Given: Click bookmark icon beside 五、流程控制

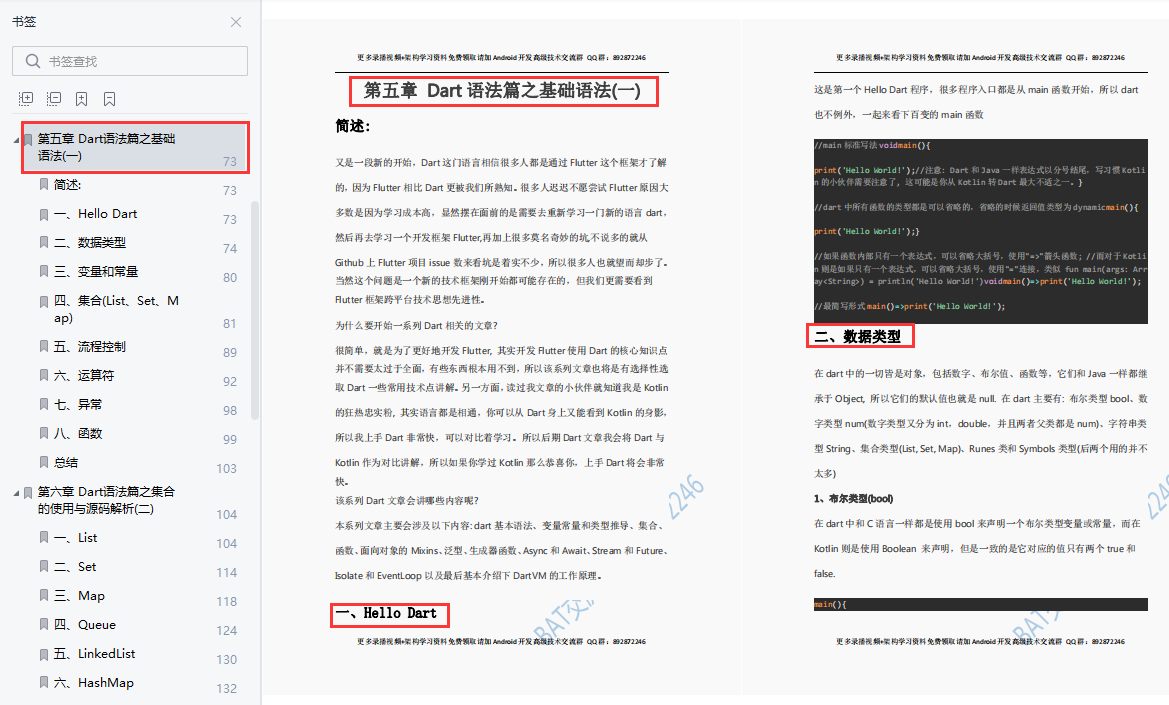Looking at the screenshot, I should [x=44, y=347].
